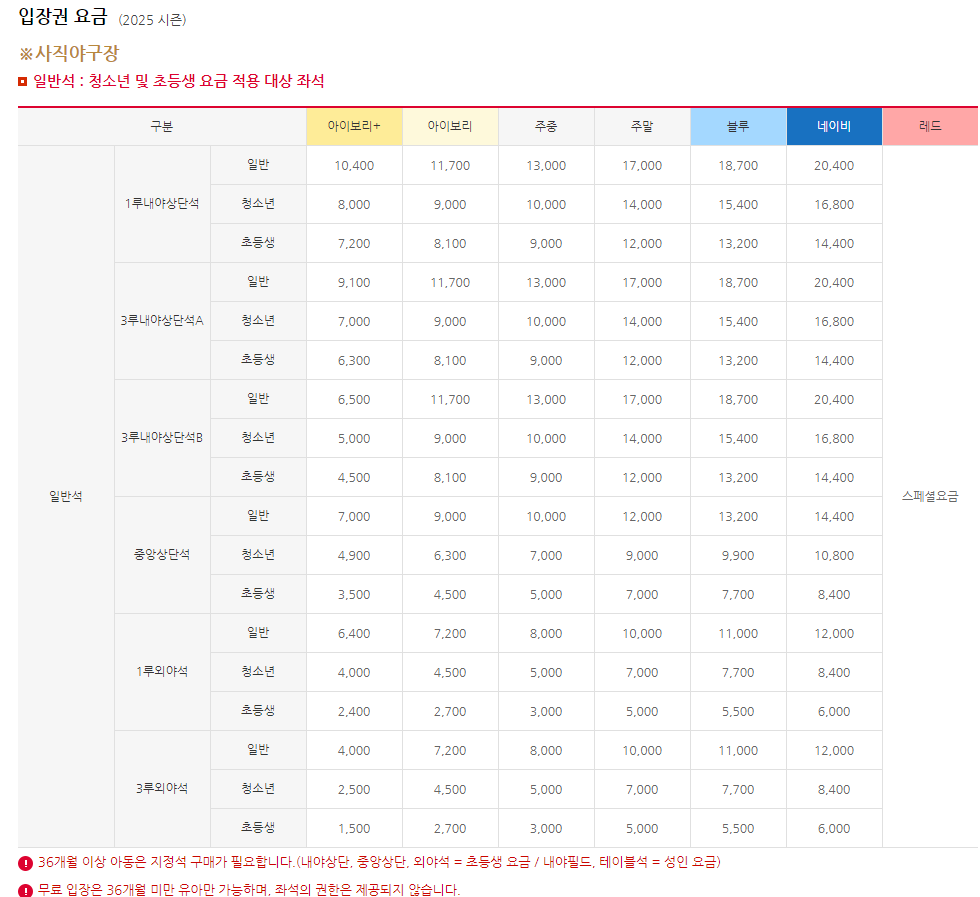
Task: Click the ※사직야구장 subtitle
Action: (69, 54)
